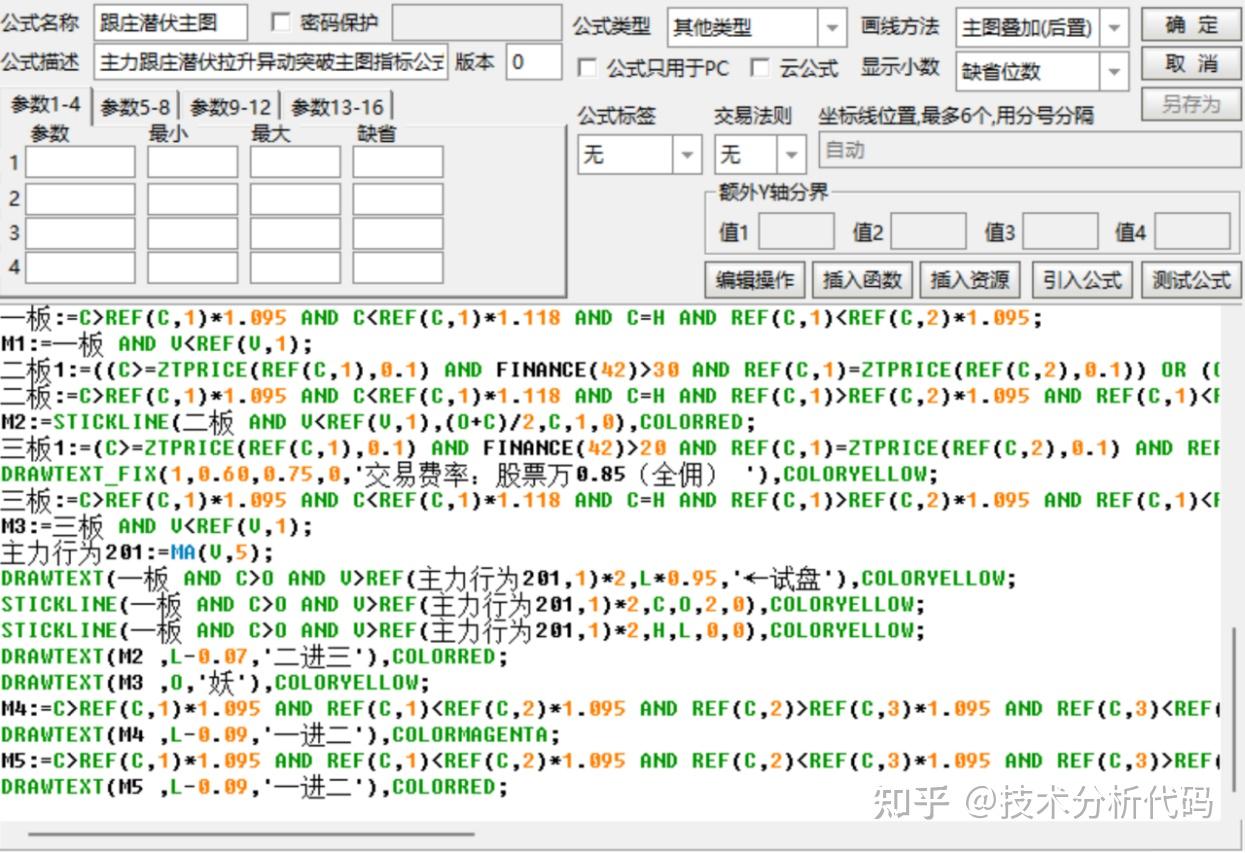This screenshot has width=1245, height=853.
Task: Click the line DRAWTEXT(M3 ,O,'妖')
Action: 214,682
